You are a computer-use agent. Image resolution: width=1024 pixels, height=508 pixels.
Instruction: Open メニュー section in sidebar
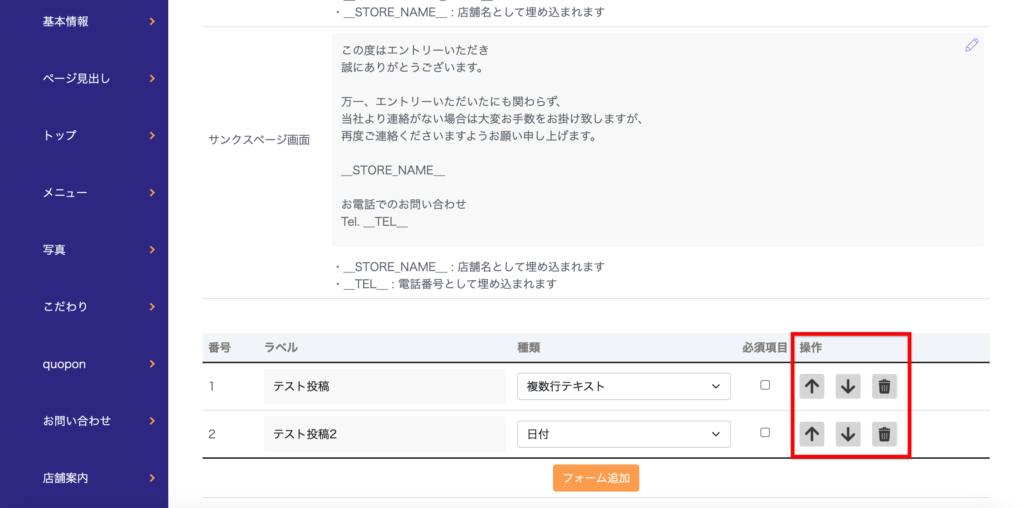[x=83, y=192]
